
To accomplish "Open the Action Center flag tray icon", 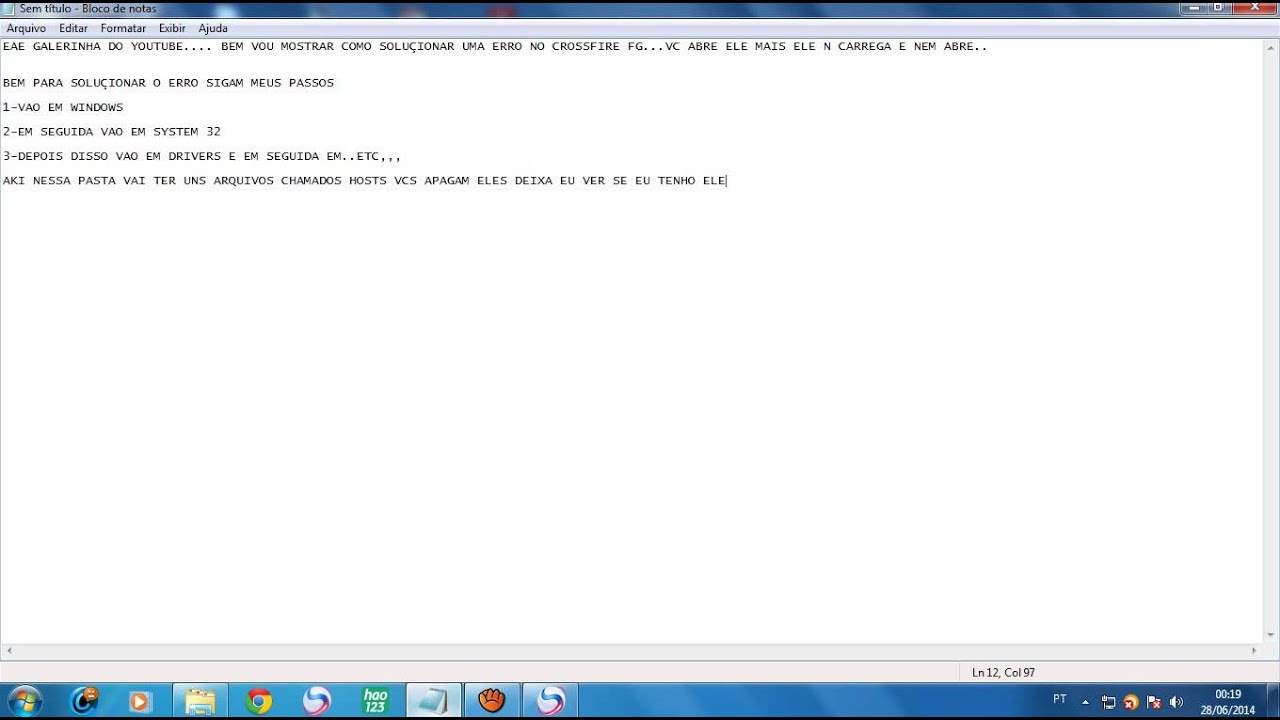I will [x=1153, y=702].
